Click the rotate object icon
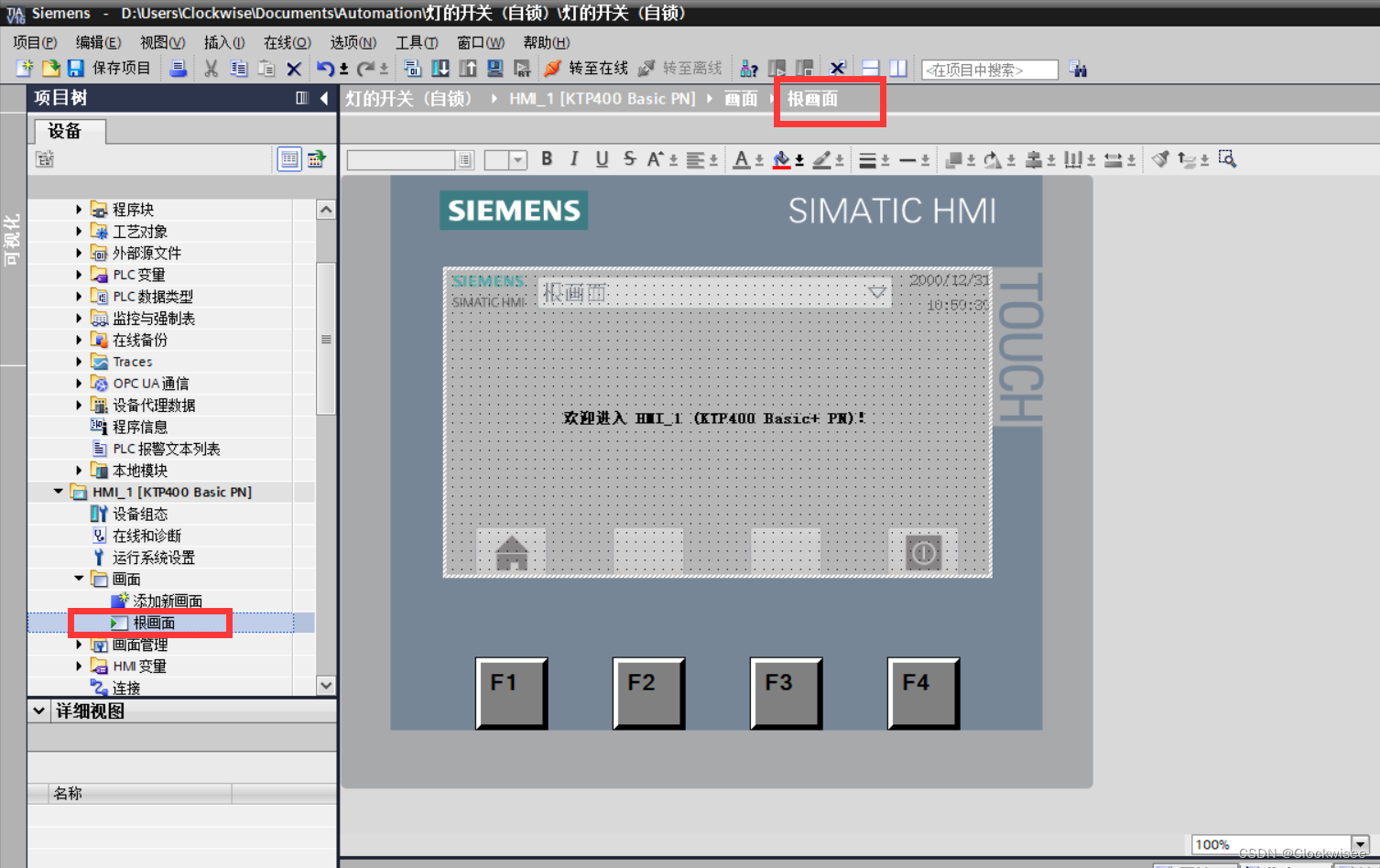1380x868 pixels. click(993, 160)
